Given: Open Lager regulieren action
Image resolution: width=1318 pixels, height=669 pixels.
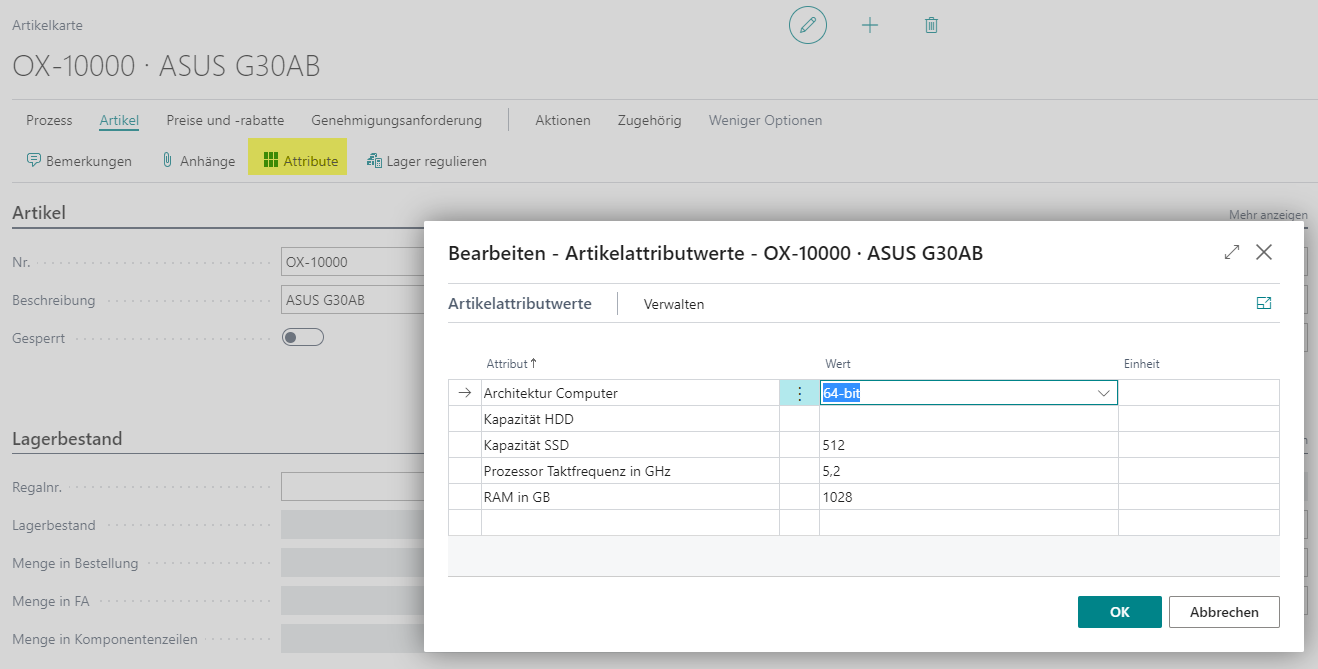Looking at the screenshot, I should [x=427, y=161].
